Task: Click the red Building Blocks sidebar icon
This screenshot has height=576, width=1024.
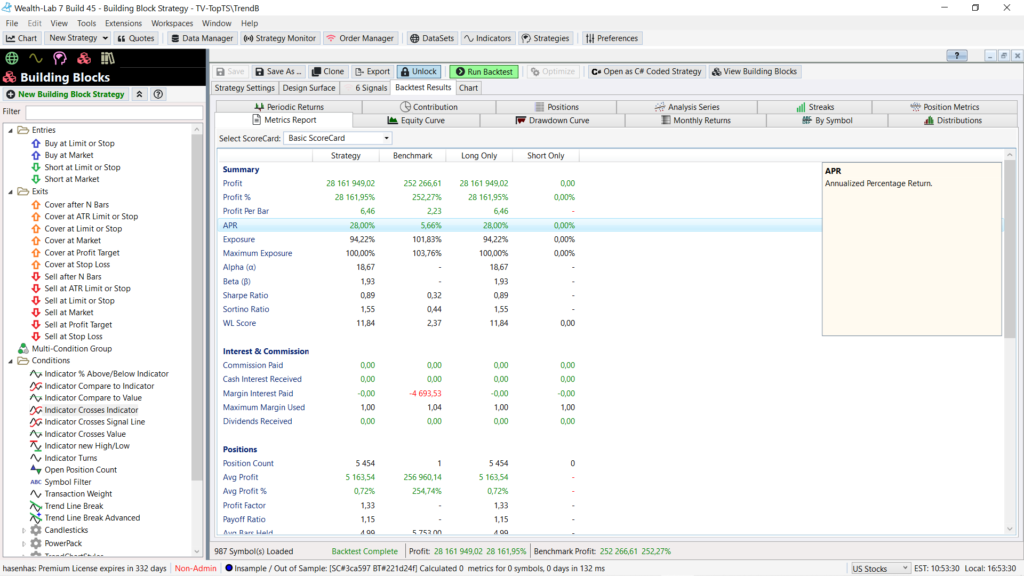Action: point(84,58)
